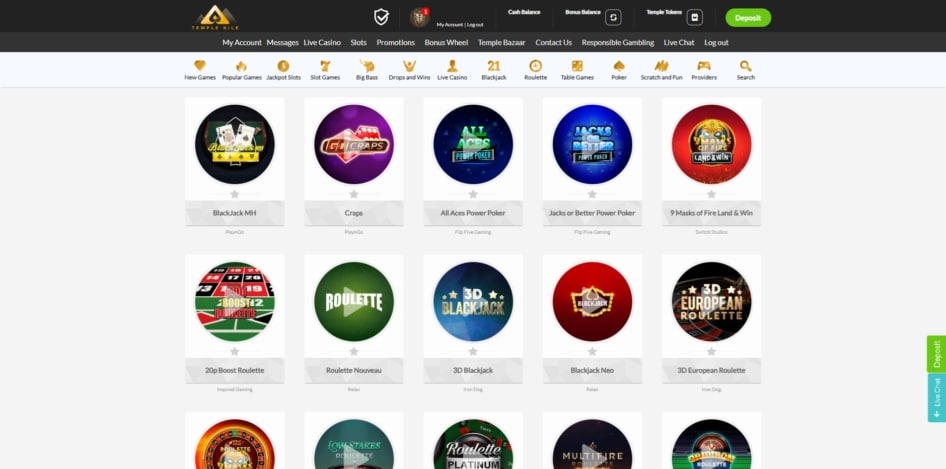
Task: Open the Big Bass fish icon
Action: (x=366, y=66)
